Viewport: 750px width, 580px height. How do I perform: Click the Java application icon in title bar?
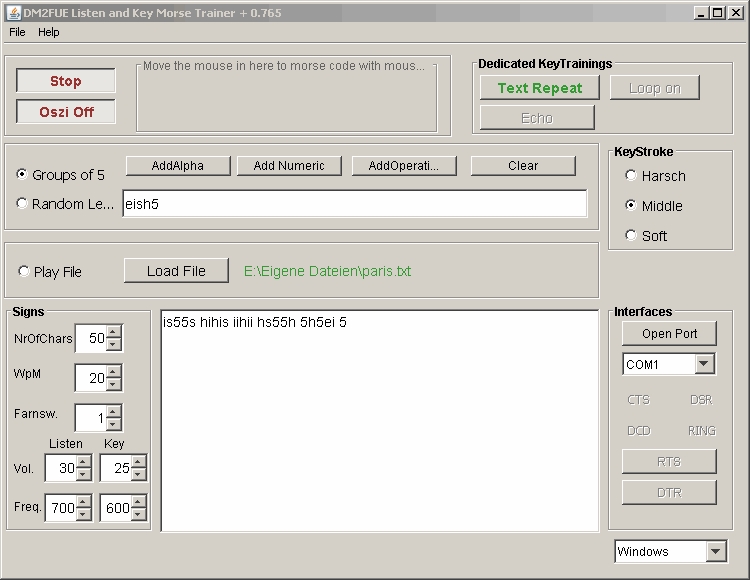pyautogui.click(x=13, y=13)
